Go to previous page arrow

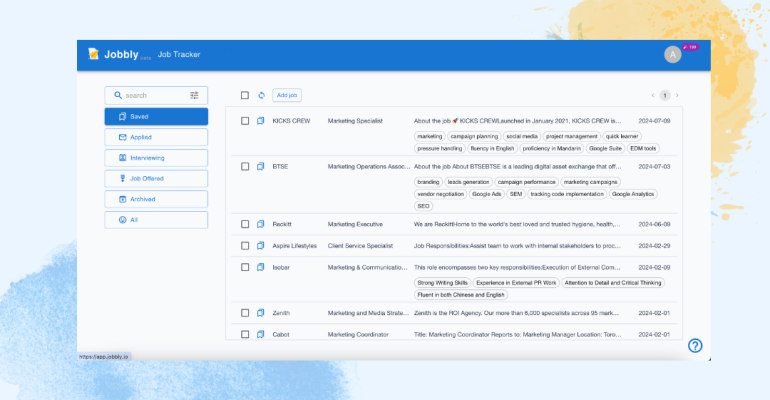pos(653,95)
